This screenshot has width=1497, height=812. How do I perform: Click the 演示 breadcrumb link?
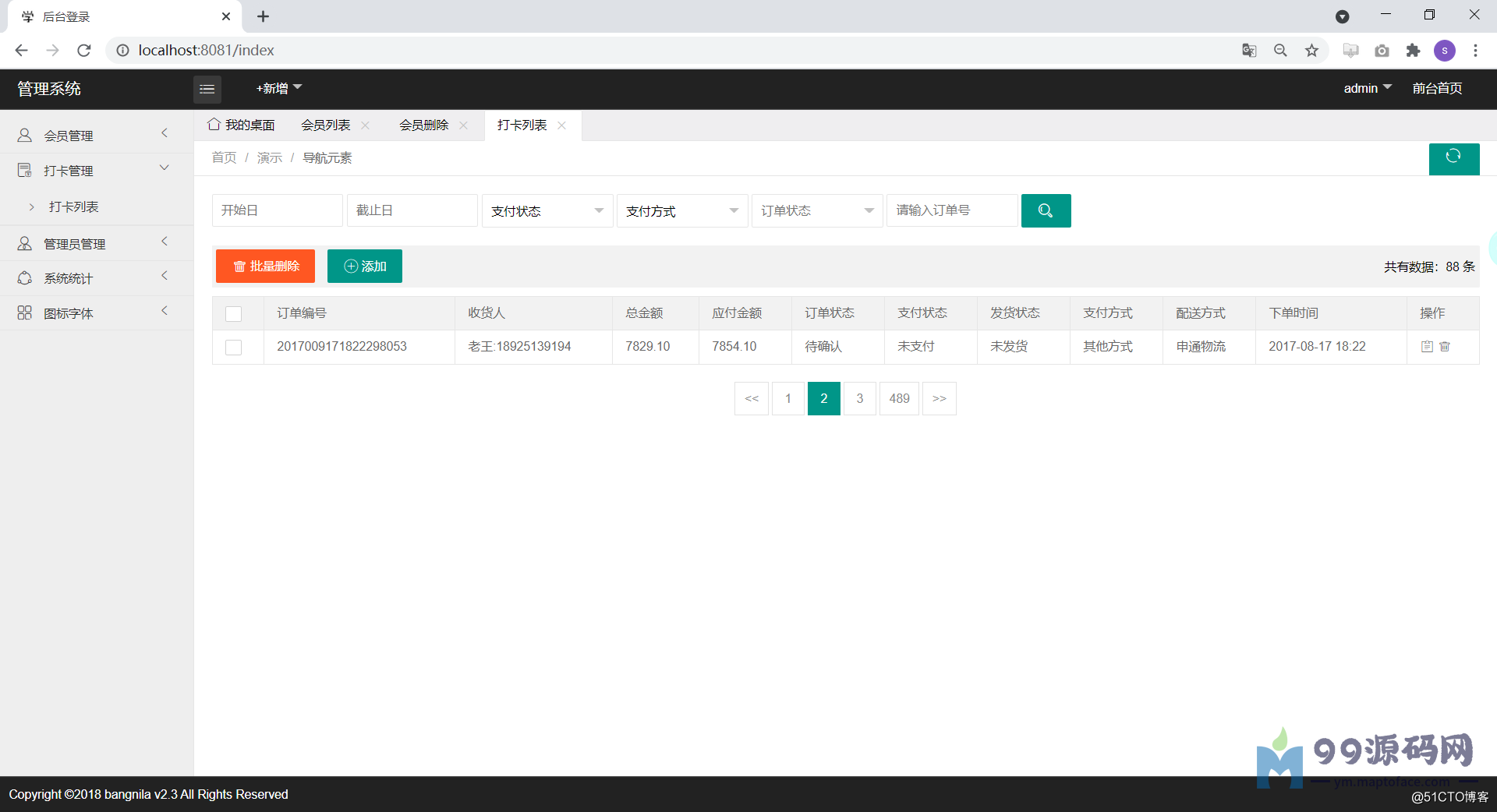(x=270, y=158)
